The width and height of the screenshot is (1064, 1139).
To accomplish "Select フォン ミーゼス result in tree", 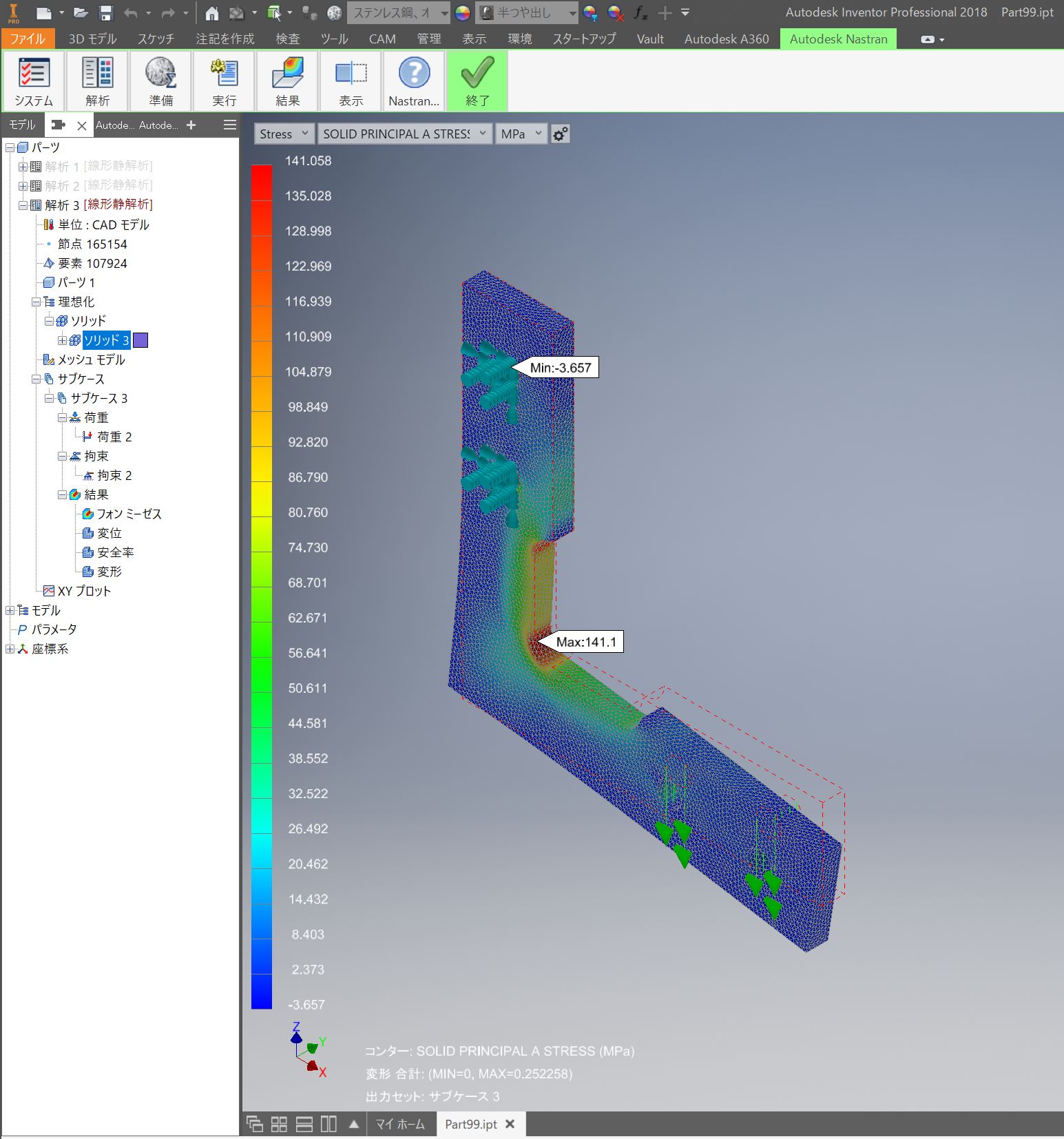I will point(129,514).
